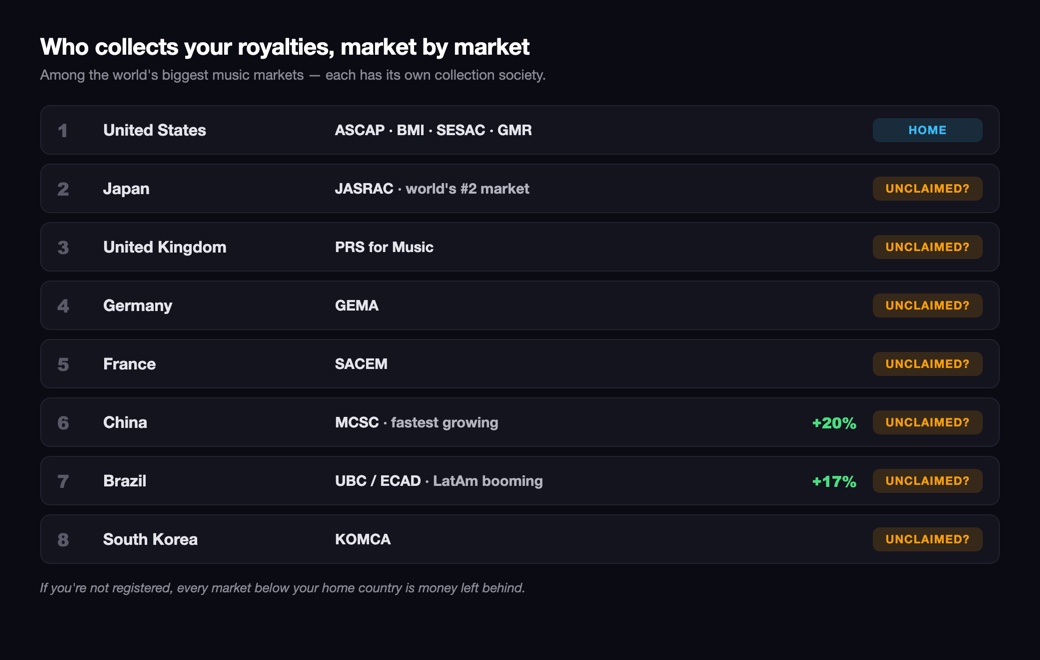1040x660 pixels.
Task: Click the heading "Who collects your royalties"
Action: (x=285, y=47)
